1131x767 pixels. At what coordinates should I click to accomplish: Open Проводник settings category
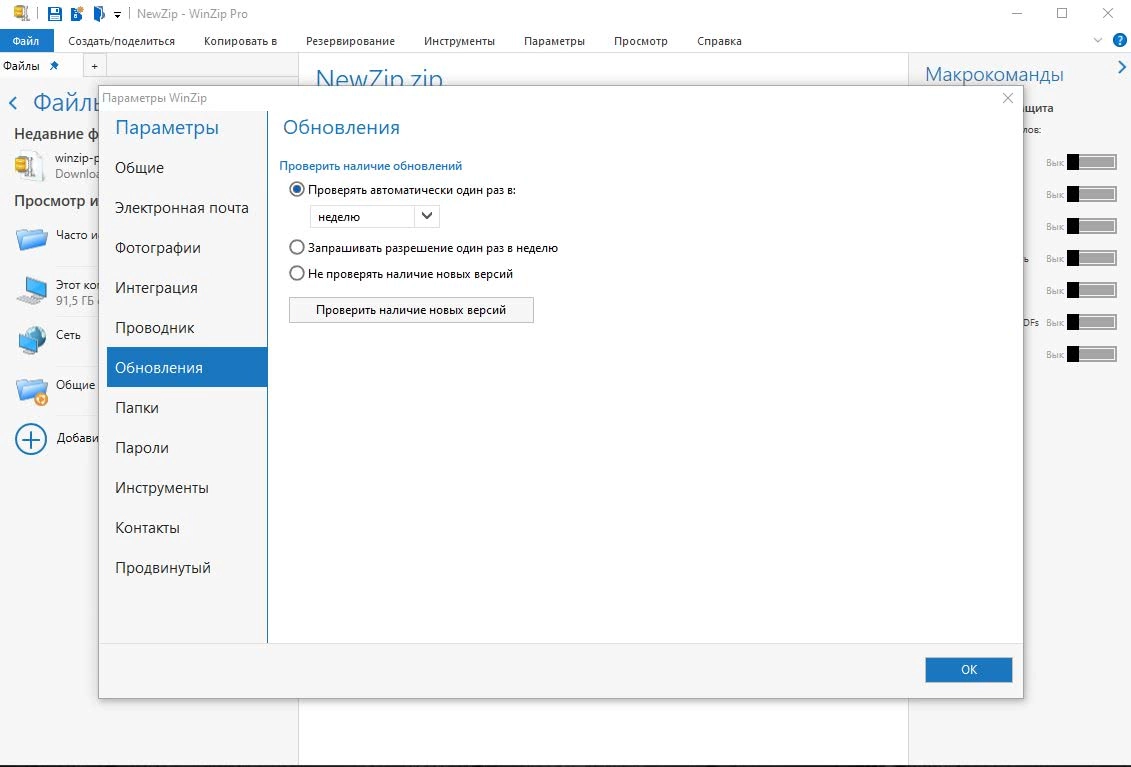coord(187,328)
